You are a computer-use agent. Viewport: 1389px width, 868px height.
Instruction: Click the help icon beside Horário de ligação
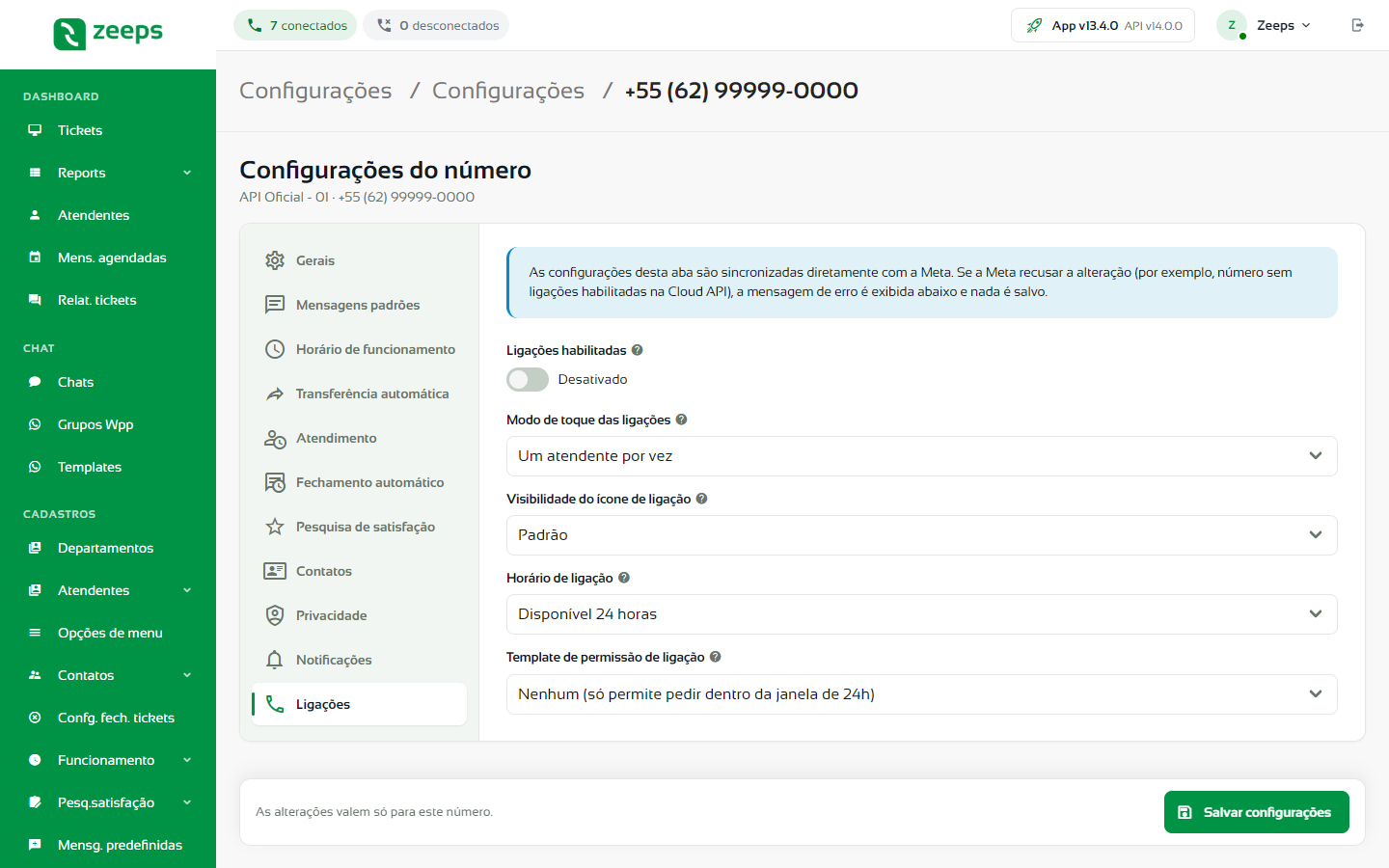point(624,578)
